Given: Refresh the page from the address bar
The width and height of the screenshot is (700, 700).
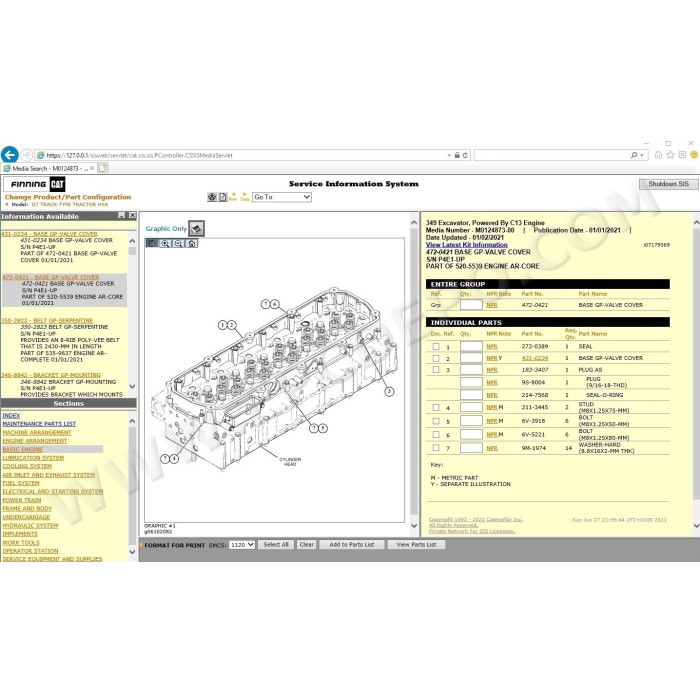Looking at the screenshot, I should (x=465, y=155).
